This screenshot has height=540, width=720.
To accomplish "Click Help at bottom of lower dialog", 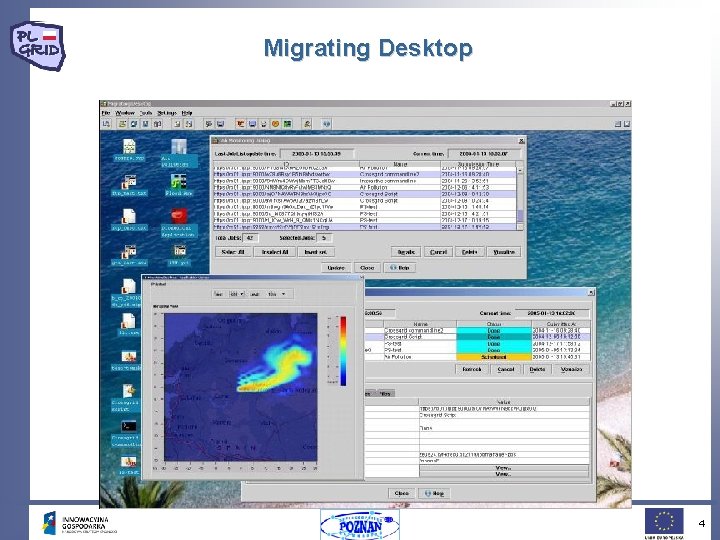I will pos(434,493).
